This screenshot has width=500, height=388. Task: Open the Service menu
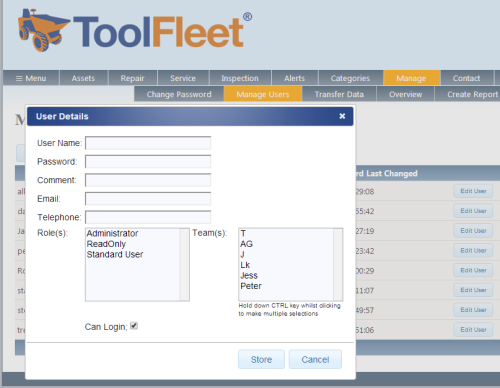(183, 78)
